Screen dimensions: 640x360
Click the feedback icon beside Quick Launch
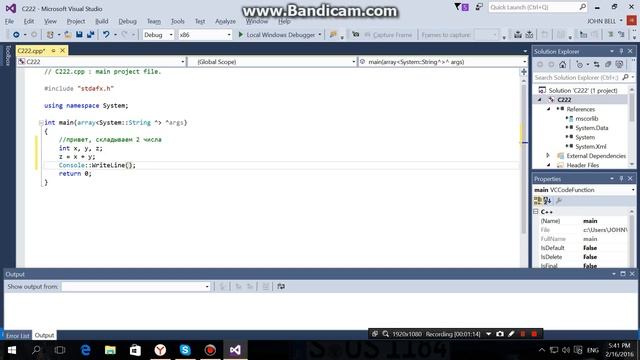pos(479,7)
